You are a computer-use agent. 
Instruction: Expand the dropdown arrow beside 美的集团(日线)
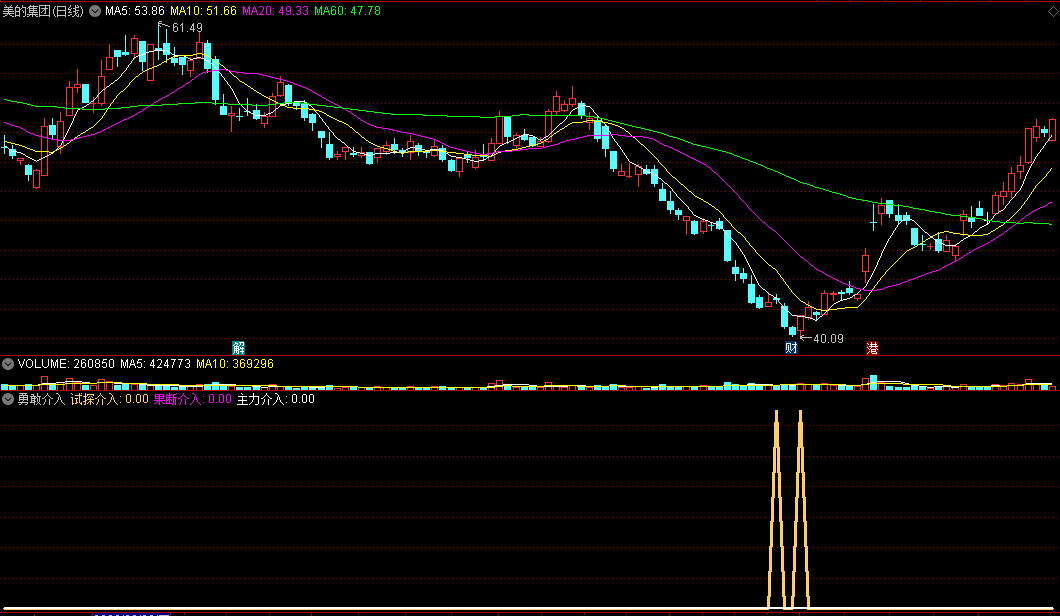coord(95,11)
